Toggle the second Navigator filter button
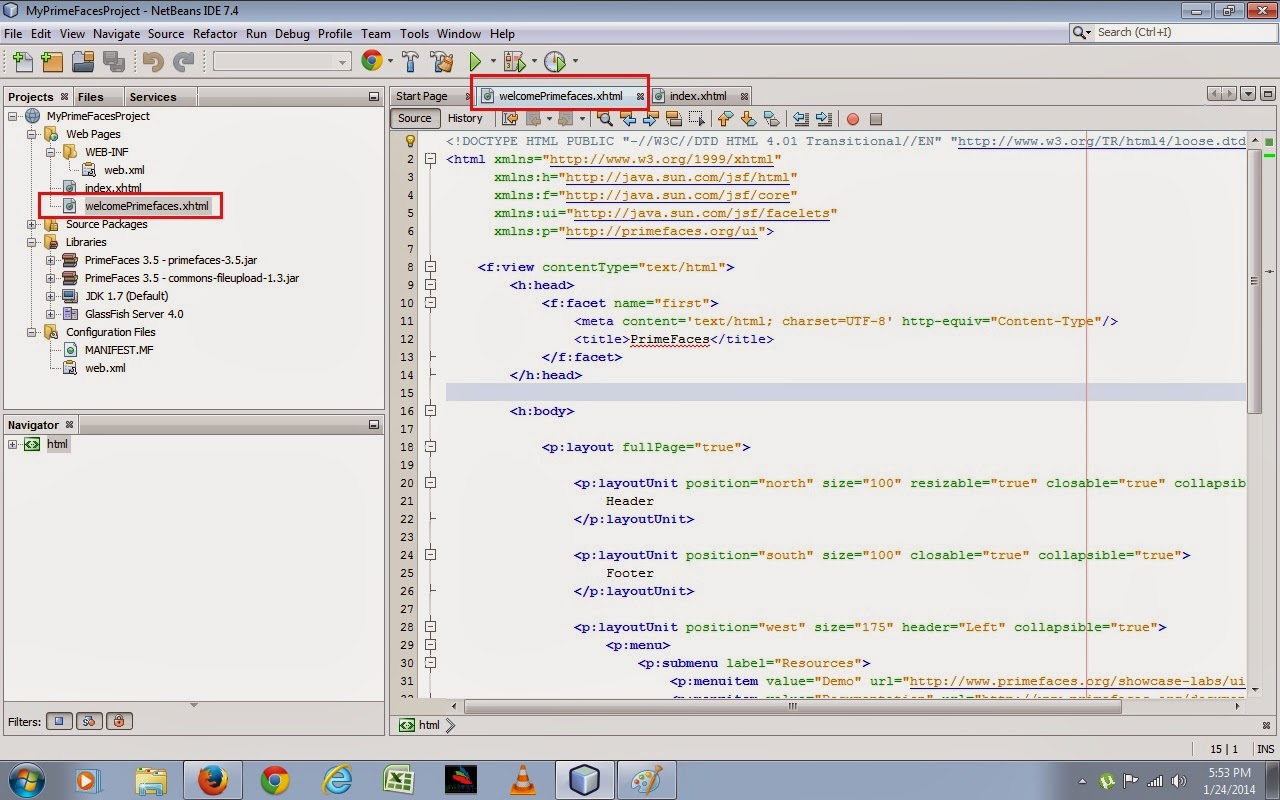 tap(89, 721)
